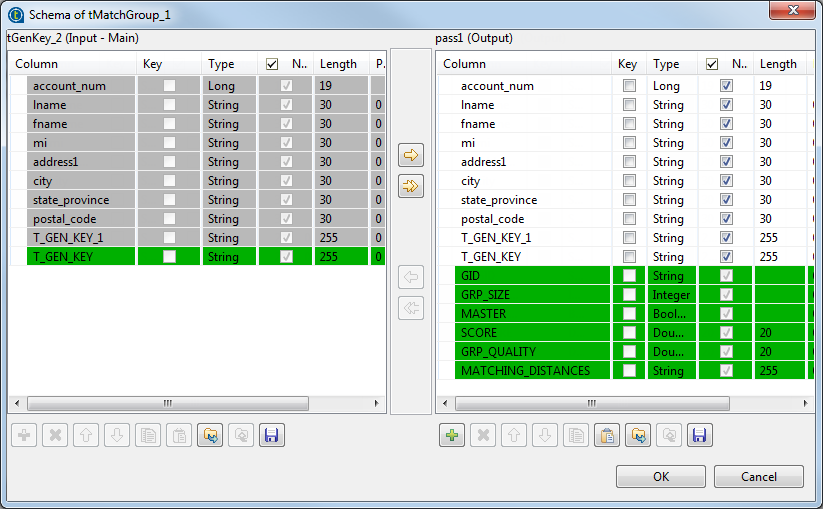Viewport: 823px width, 509px height.
Task: Toggle the nullable checkbox for lname in output
Action: 726,105
